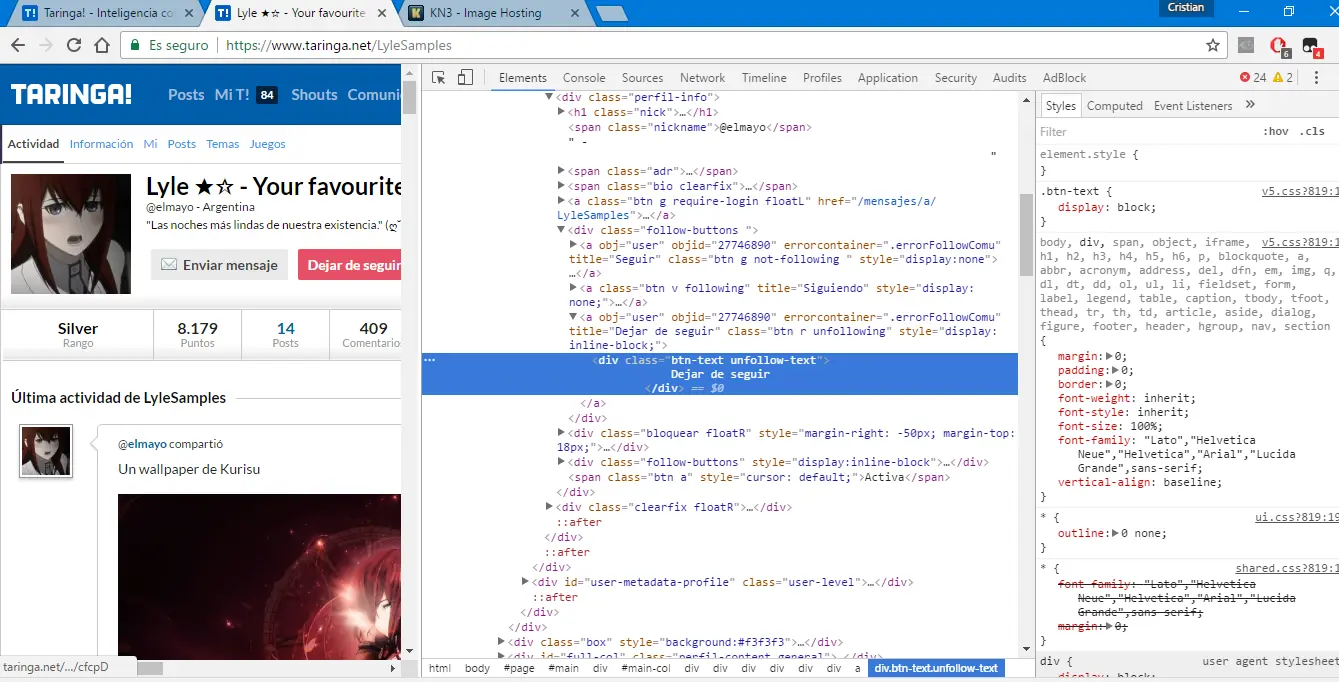
Task: Expand the margin property triangle in Styles
Action: [x=1110, y=356]
